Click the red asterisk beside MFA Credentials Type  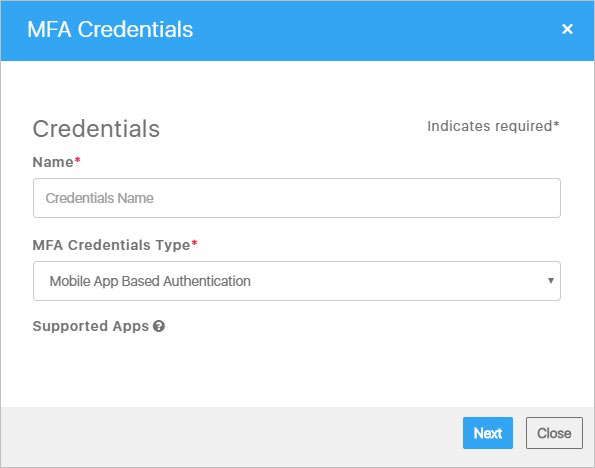tap(194, 243)
